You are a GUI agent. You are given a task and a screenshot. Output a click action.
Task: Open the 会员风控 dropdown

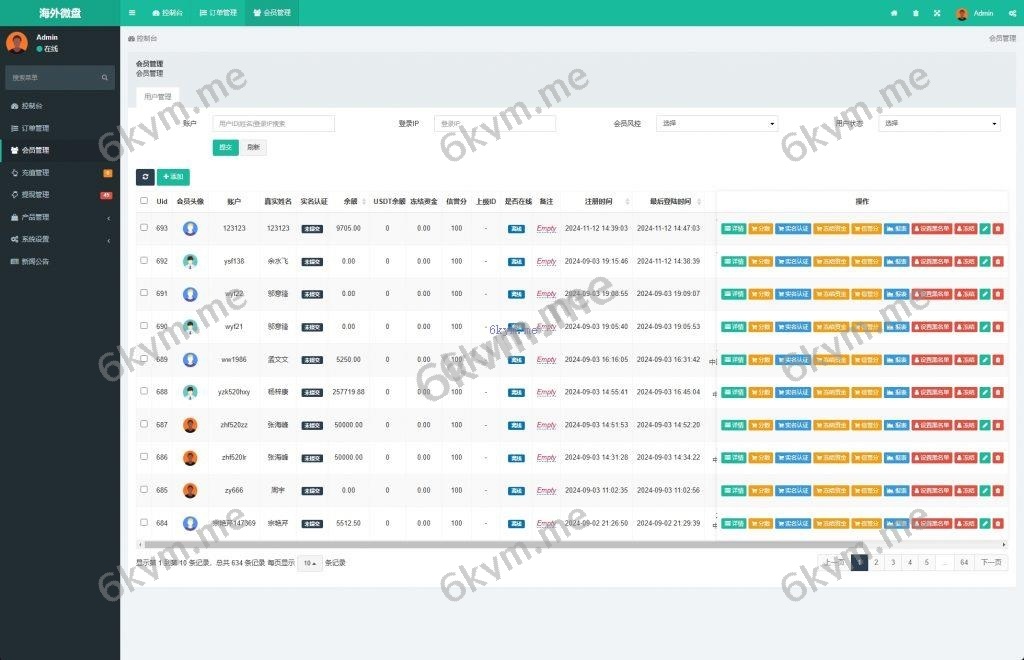[x=717, y=124]
